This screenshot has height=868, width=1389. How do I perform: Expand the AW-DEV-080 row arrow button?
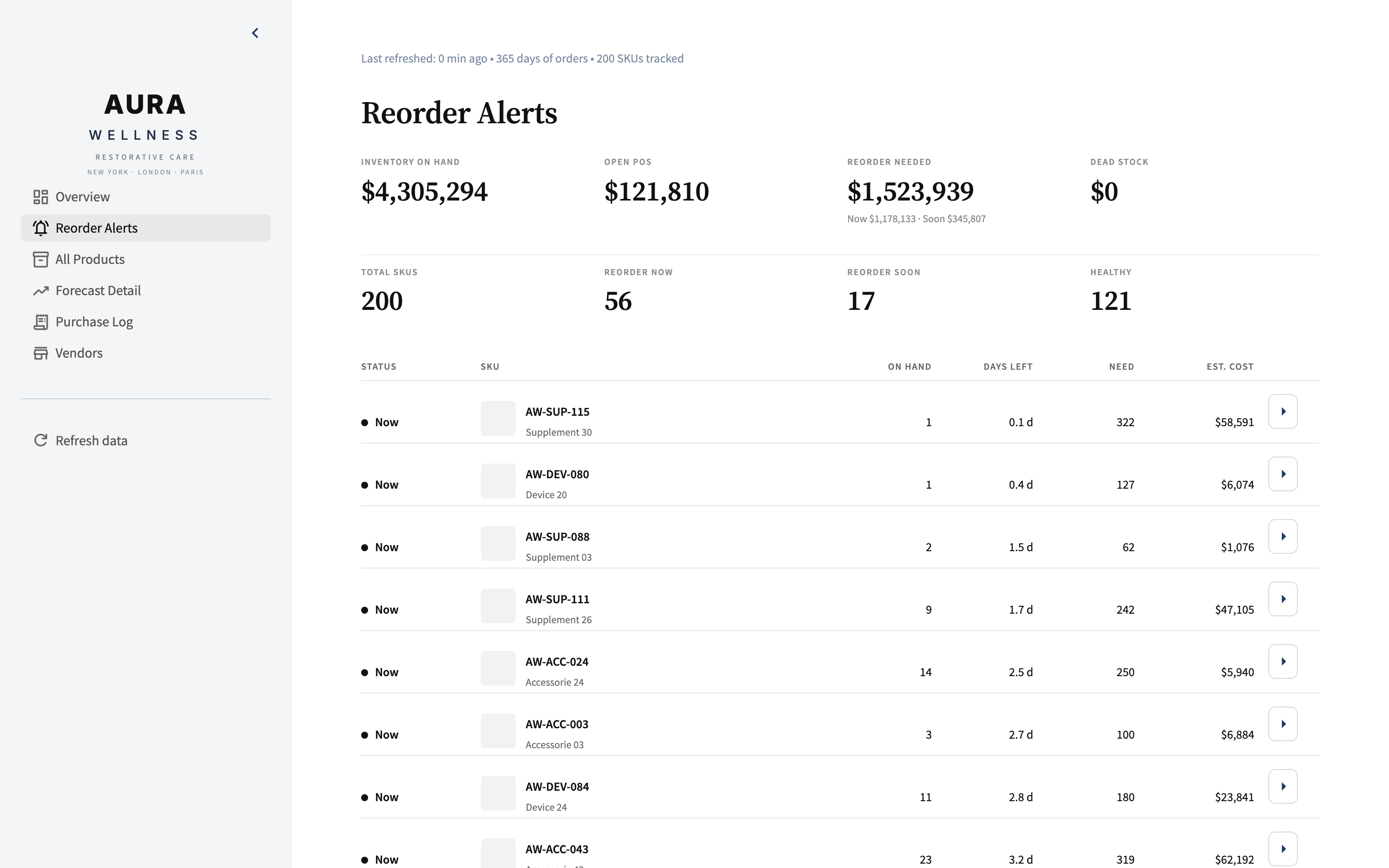(x=1283, y=474)
